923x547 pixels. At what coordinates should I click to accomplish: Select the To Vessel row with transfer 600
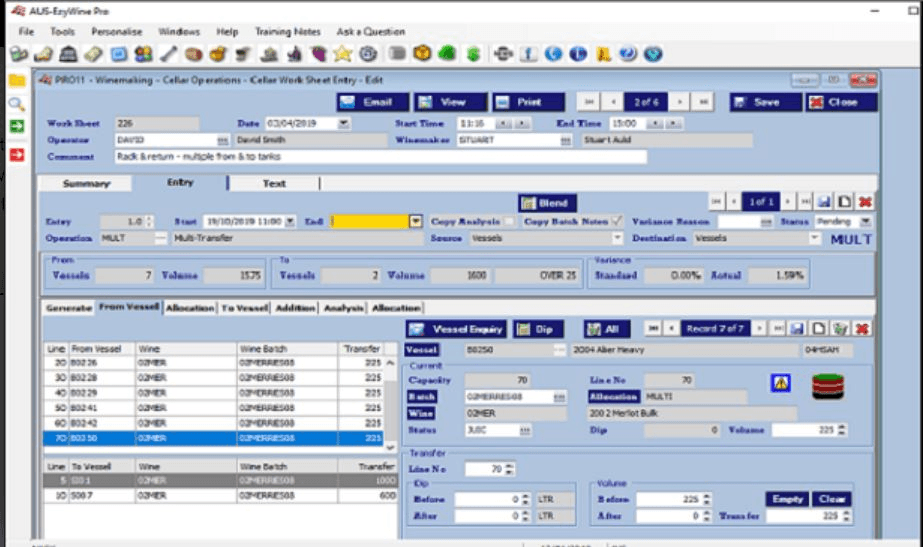(x=221, y=496)
